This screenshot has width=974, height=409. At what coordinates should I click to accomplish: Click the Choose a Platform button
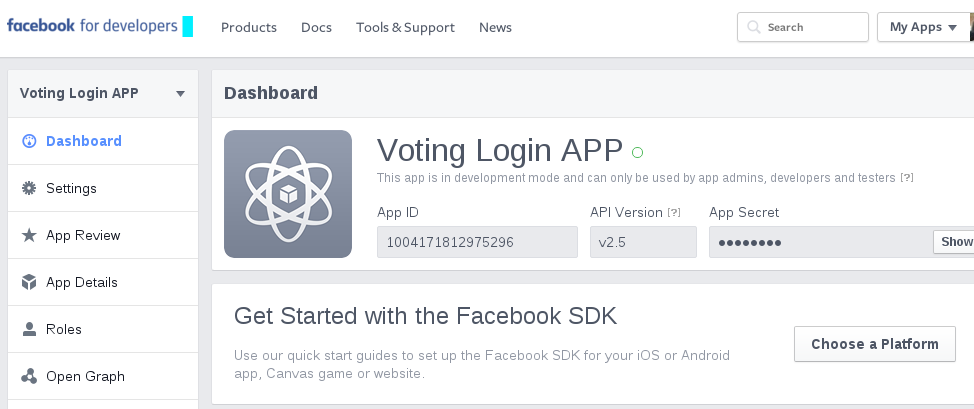click(875, 344)
